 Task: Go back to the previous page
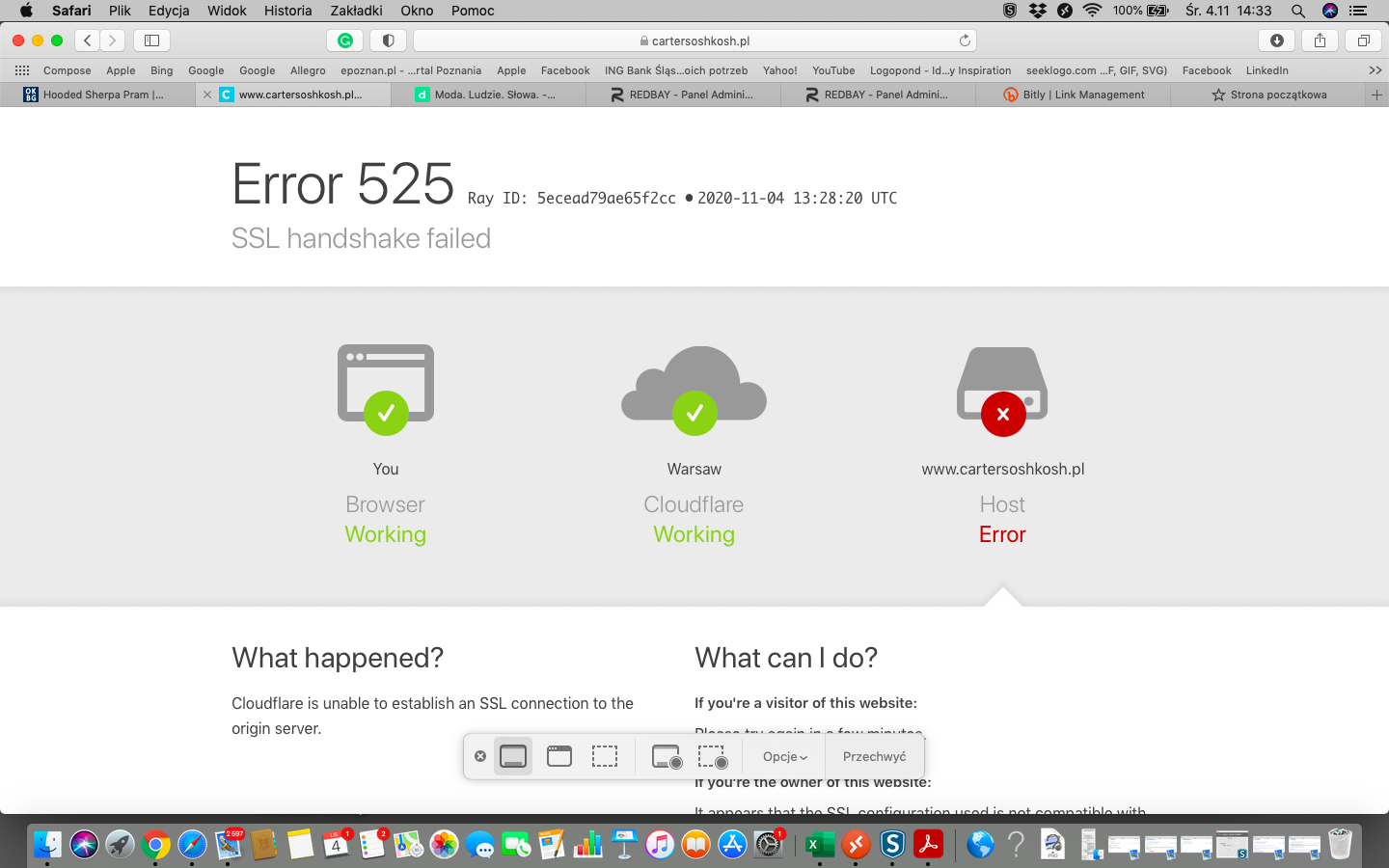(x=88, y=41)
